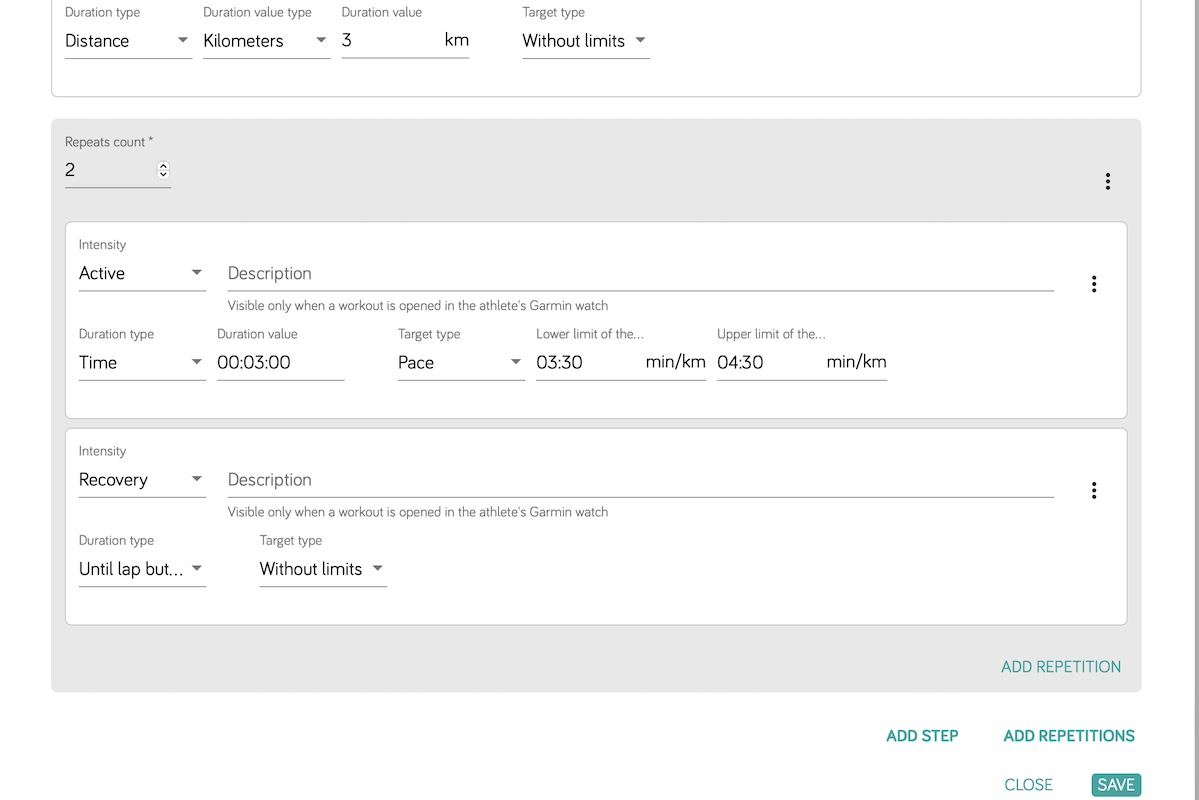Click the Active step's Description field
Screen dimensions: 1199x800
pyautogui.click(x=640, y=274)
